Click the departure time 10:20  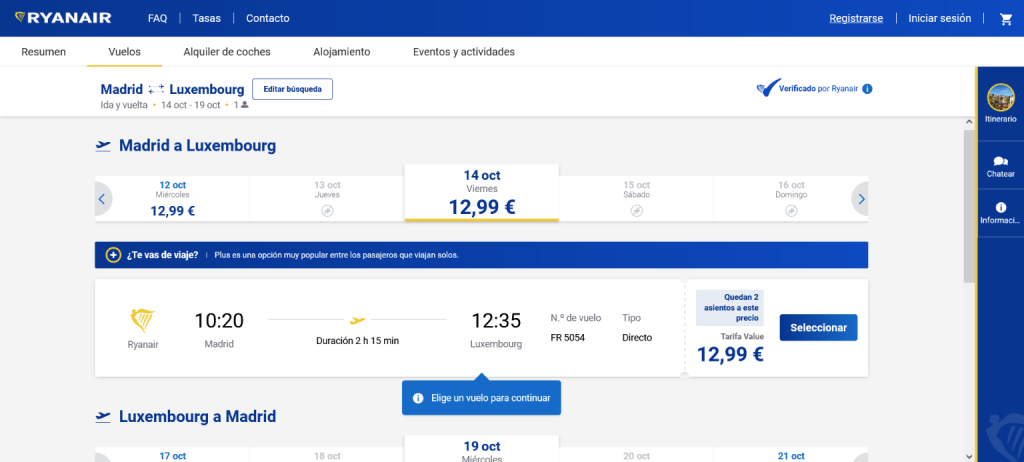(x=219, y=321)
